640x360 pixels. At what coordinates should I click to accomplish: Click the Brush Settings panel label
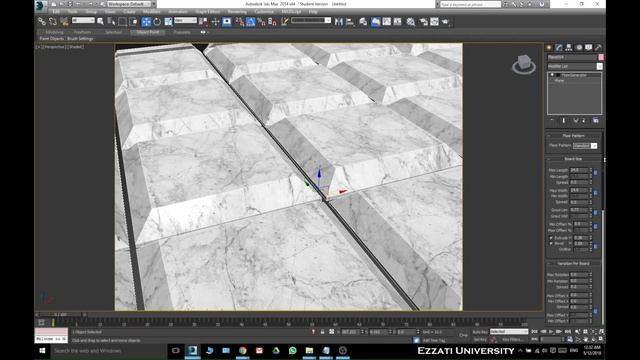(x=80, y=39)
